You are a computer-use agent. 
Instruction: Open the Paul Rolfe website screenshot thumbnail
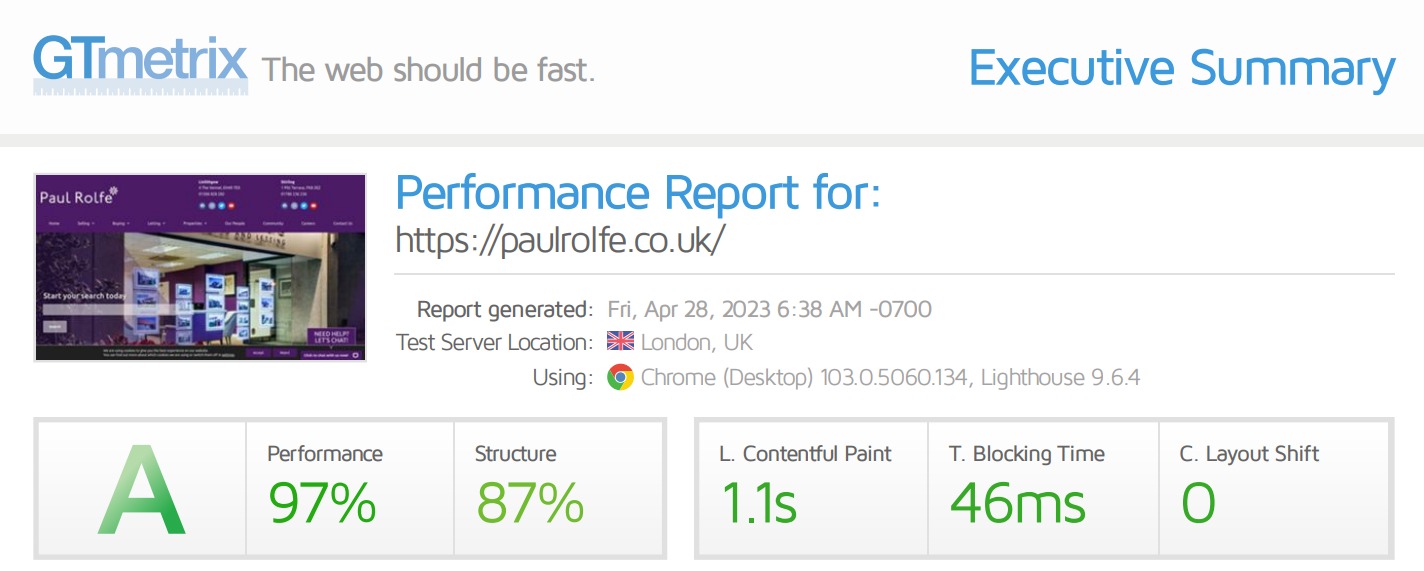tap(200, 267)
